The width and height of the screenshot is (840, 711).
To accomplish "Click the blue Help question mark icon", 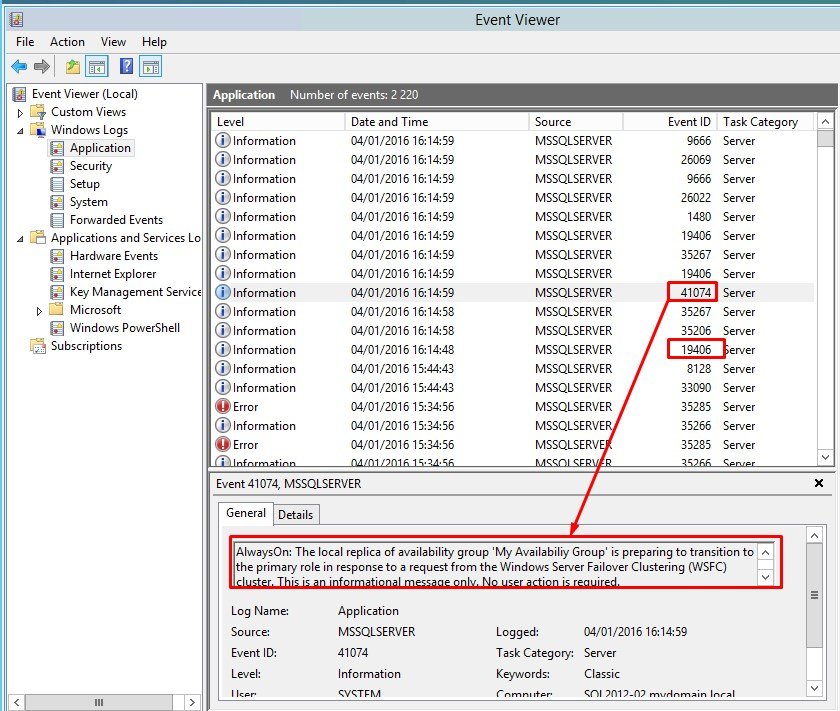I will [x=126, y=67].
